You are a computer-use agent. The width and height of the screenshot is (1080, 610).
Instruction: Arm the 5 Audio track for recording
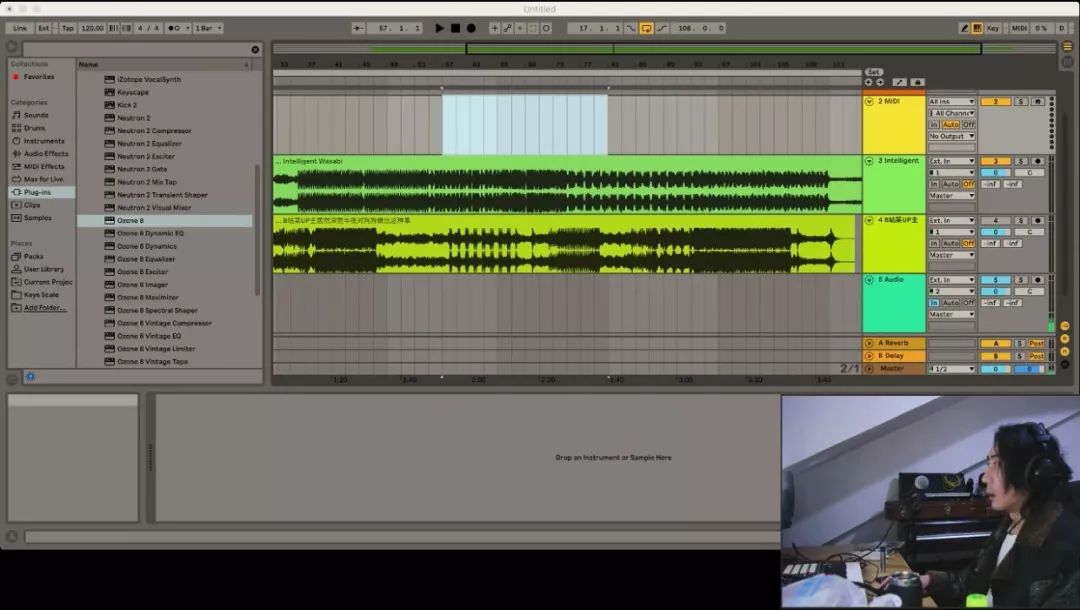point(1037,280)
